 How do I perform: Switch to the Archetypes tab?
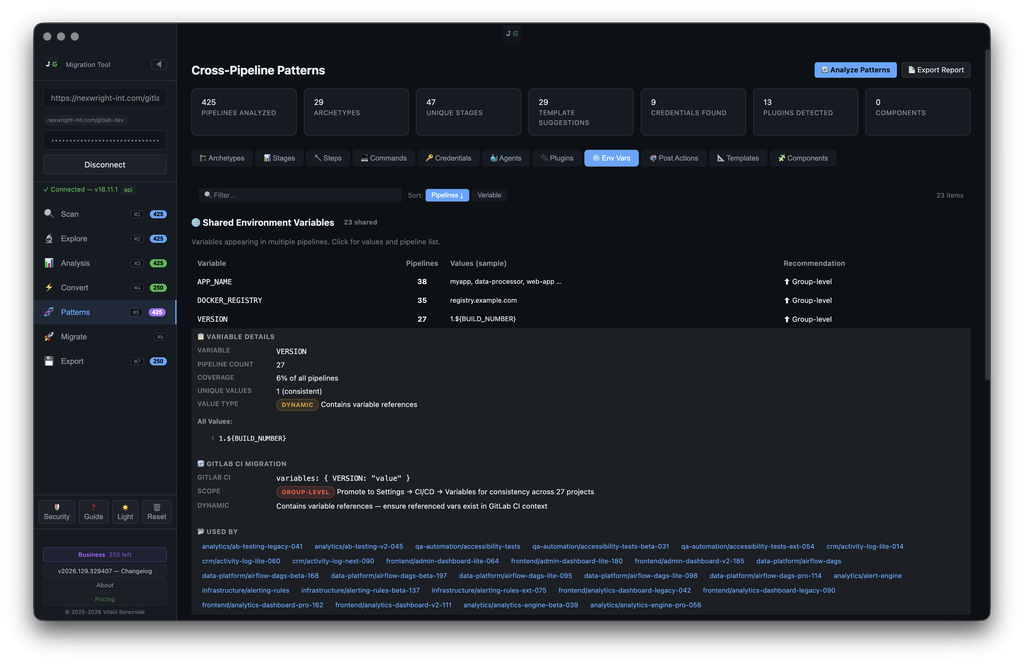pos(221,158)
